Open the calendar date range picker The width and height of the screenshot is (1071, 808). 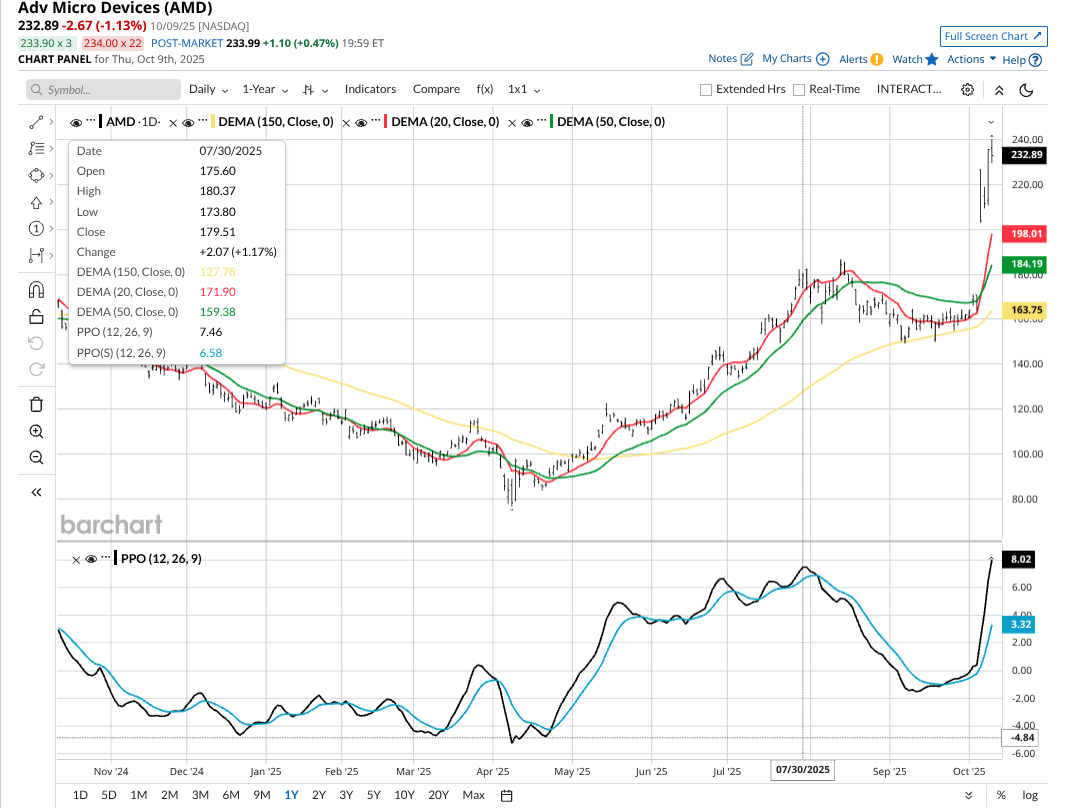(506, 795)
